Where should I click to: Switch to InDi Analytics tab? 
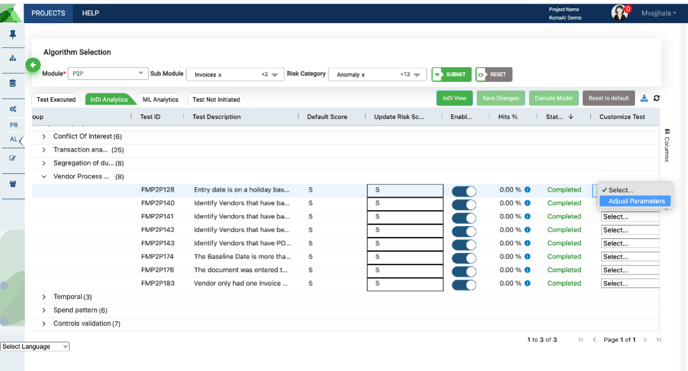(109, 100)
